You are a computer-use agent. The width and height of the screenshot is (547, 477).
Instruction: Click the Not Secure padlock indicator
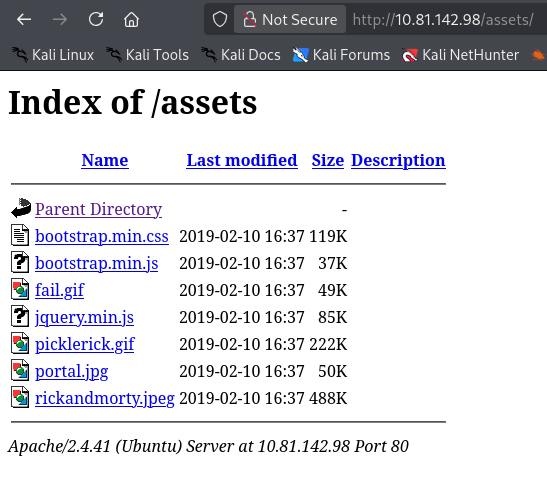[290, 20]
